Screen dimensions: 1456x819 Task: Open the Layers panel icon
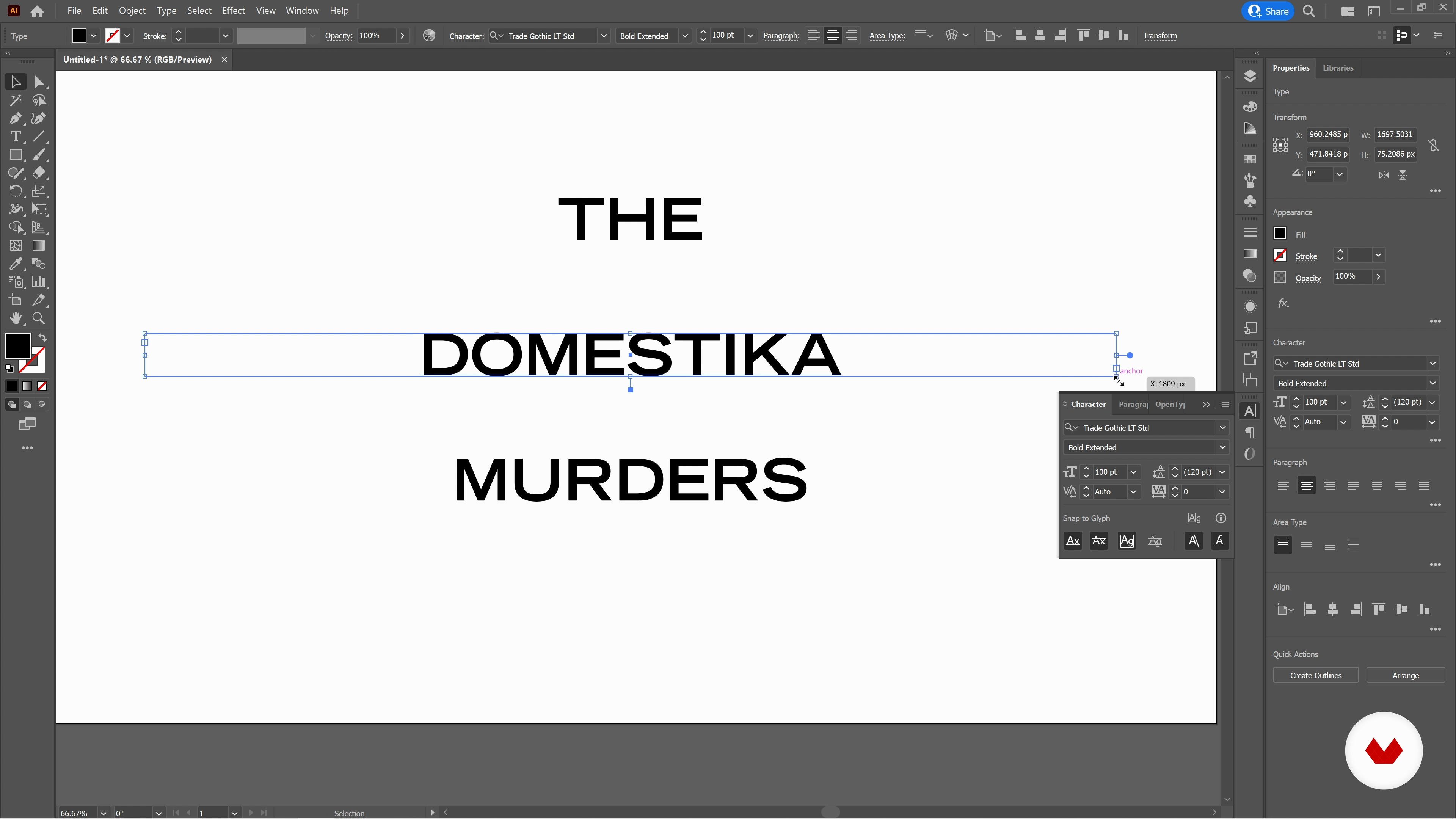click(x=1250, y=76)
